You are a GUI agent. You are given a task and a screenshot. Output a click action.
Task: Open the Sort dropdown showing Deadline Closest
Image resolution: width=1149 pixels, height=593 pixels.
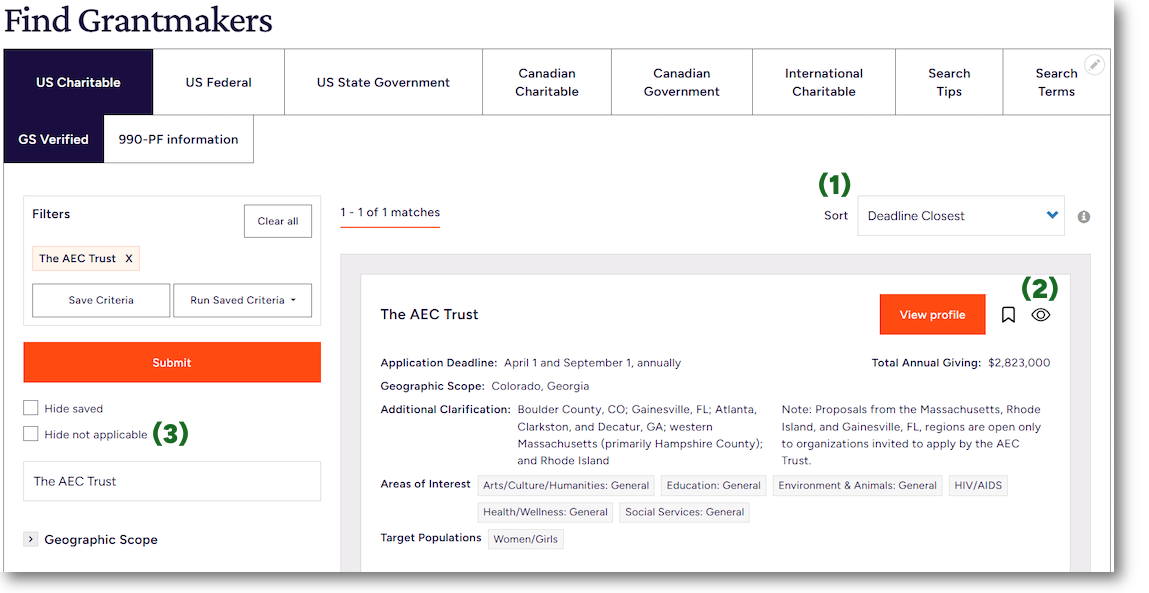pyautogui.click(x=960, y=216)
